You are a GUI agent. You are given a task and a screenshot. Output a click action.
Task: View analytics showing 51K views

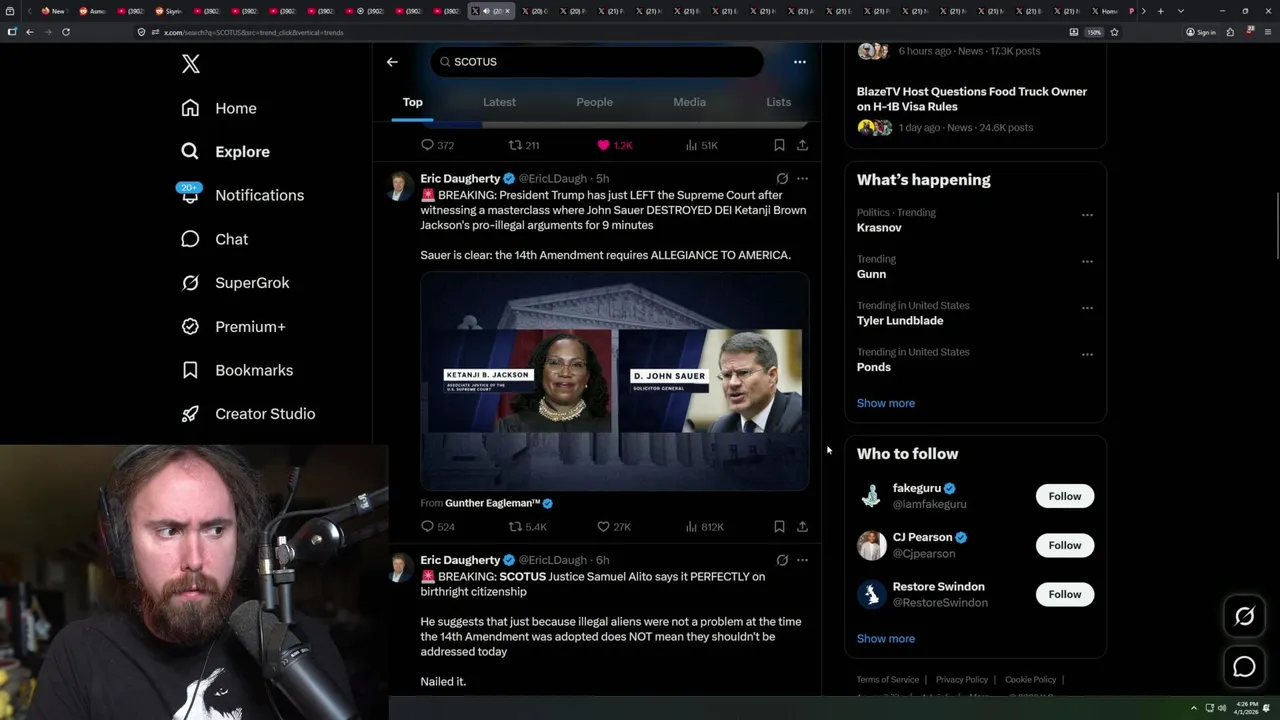[x=701, y=145]
